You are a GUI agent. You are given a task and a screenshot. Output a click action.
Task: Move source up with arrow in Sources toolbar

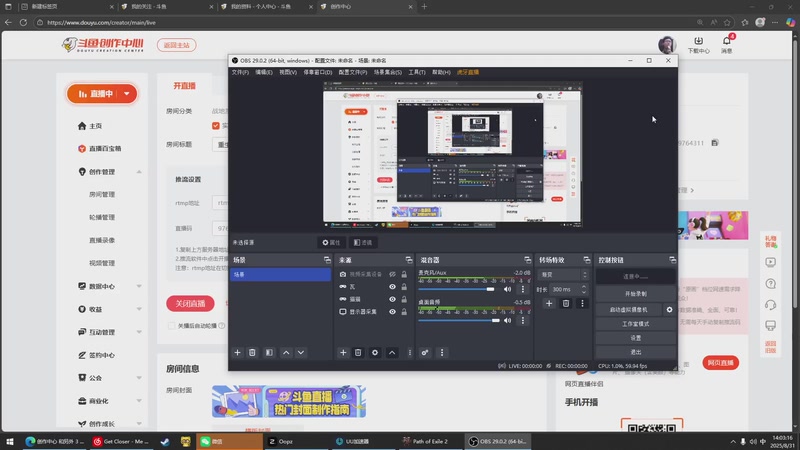pyautogui.click(x=392, y=353)
